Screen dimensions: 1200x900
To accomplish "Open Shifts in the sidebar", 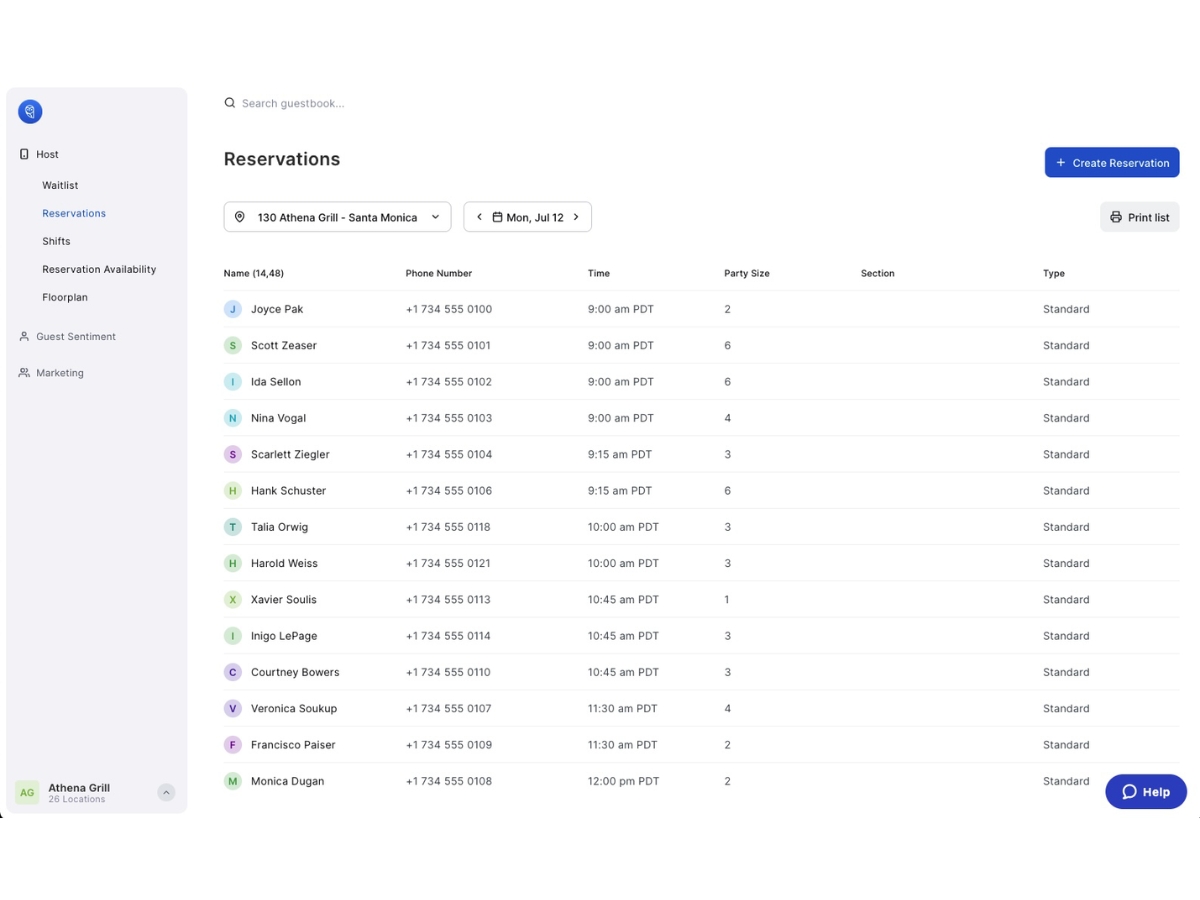I will tap(56, 241).
